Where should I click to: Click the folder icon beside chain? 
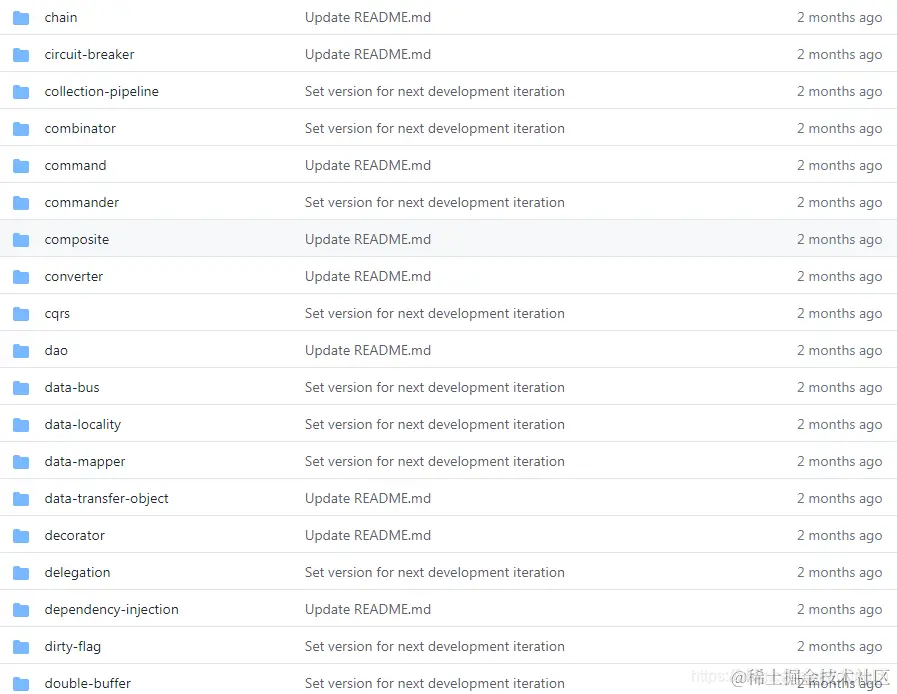point(21,18)
